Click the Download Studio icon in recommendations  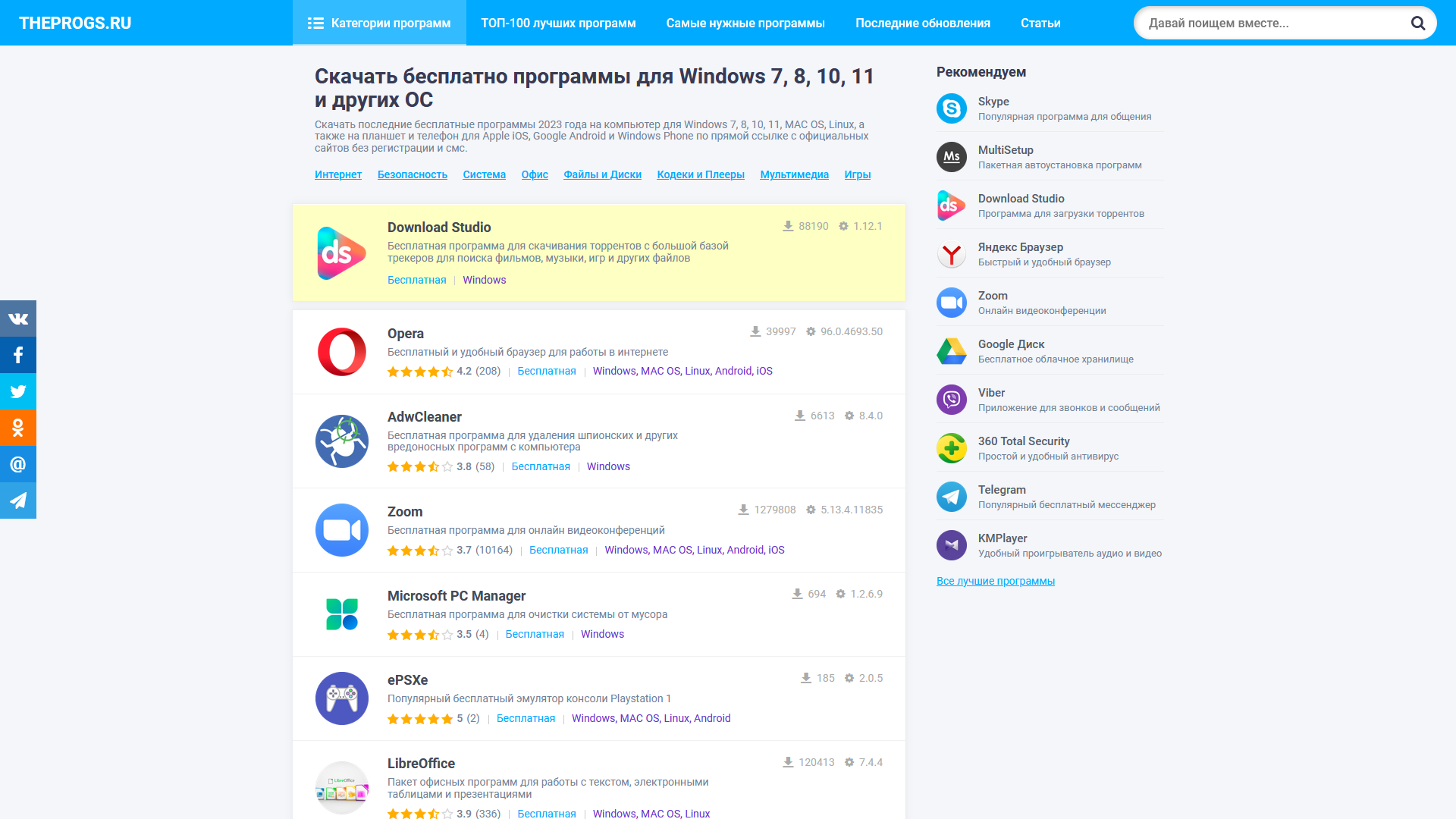[952, 206]
